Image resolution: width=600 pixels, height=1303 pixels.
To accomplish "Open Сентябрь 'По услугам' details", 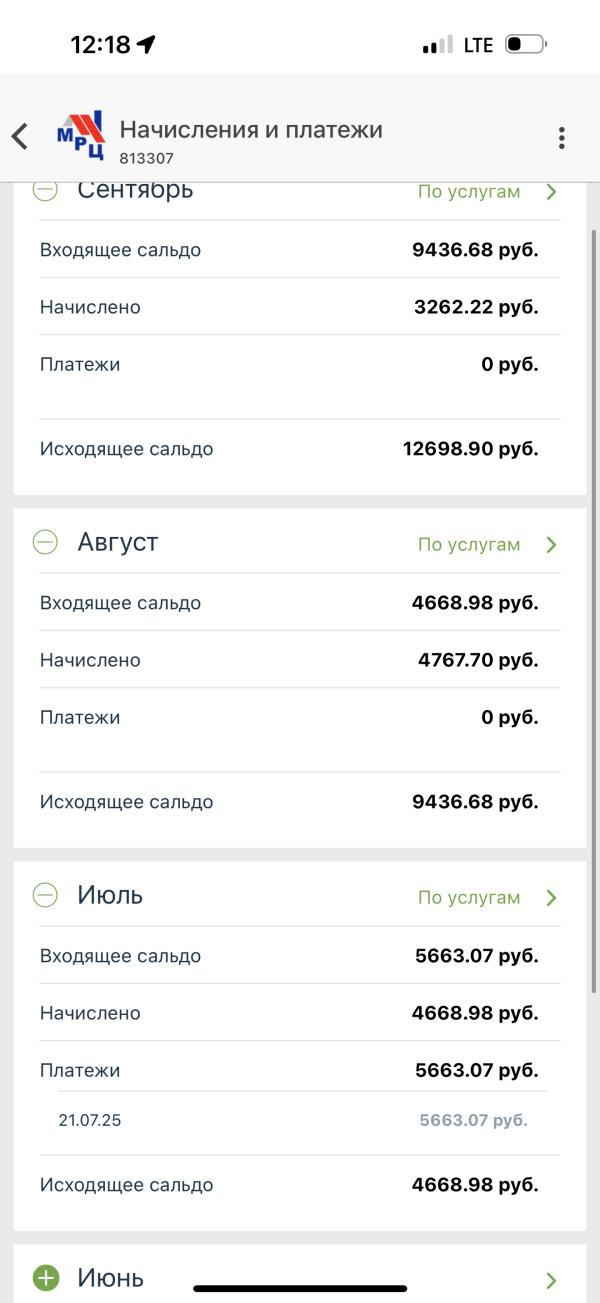I will (469, 192).
